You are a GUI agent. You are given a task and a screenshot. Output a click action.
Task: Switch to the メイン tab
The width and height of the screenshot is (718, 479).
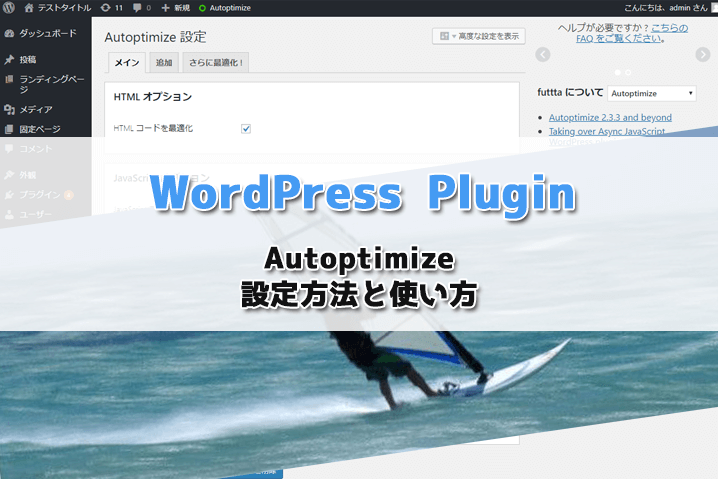click(127, 63)
